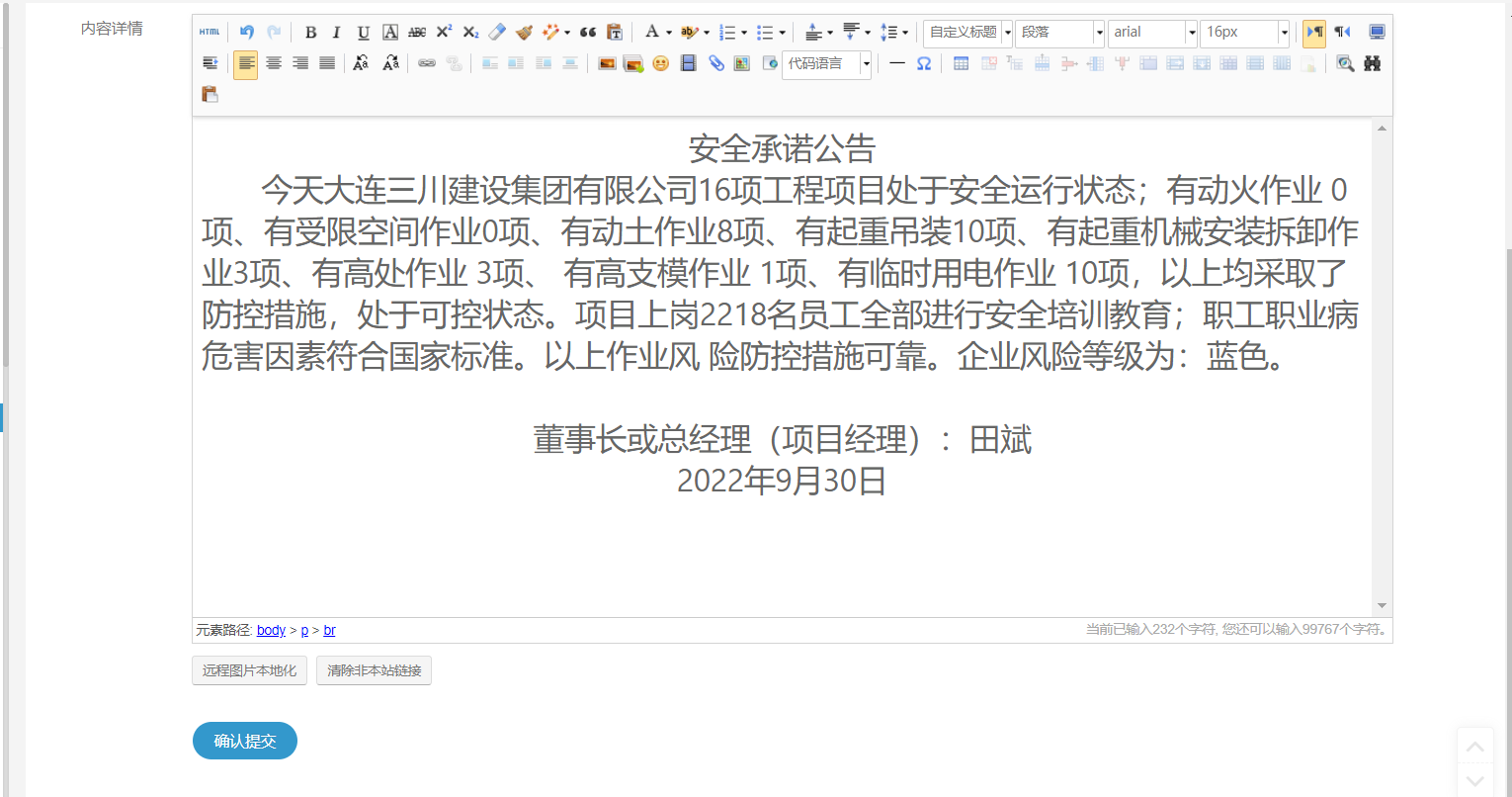
Task: Insert a single image
Action: tap(607, 63)
